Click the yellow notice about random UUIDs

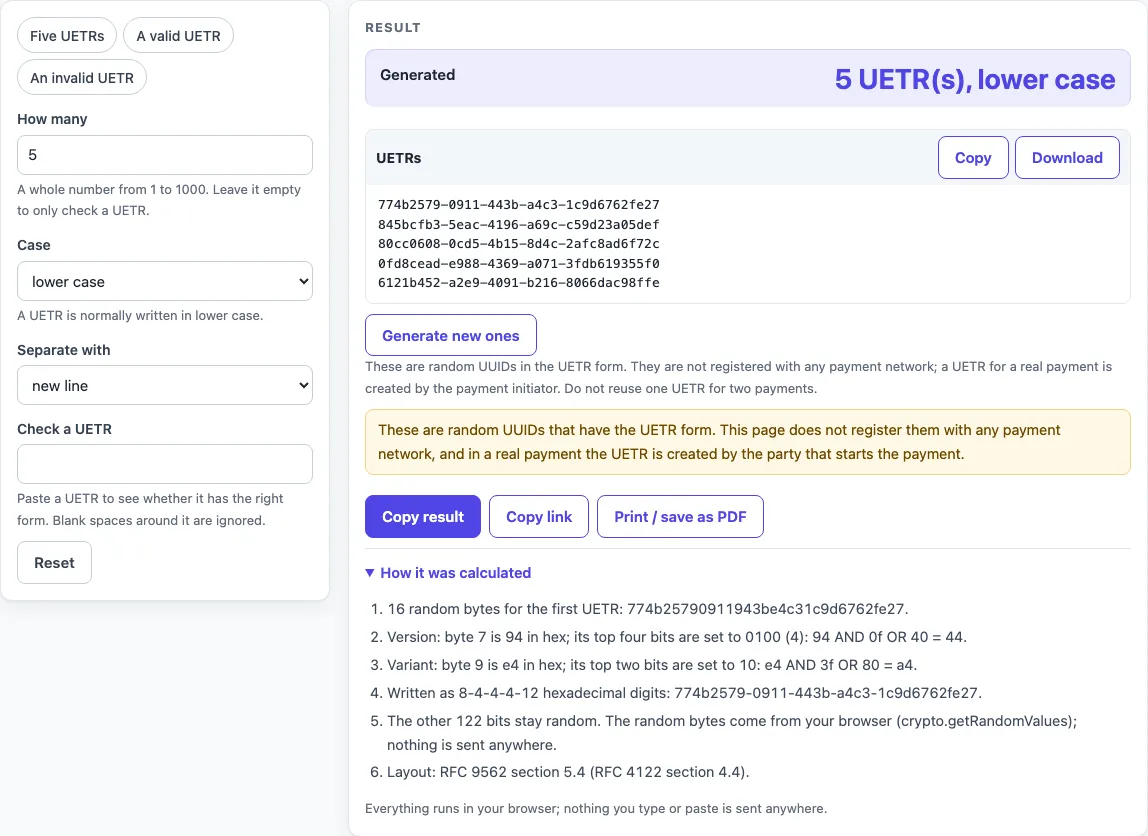[748, 442]
